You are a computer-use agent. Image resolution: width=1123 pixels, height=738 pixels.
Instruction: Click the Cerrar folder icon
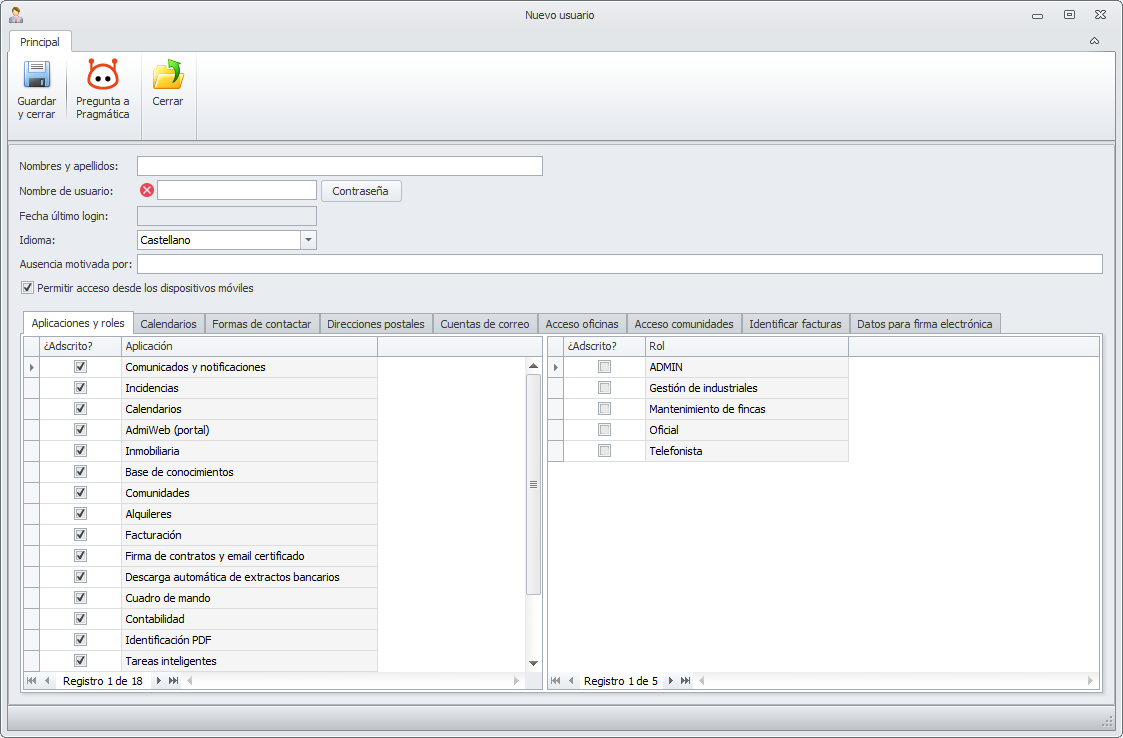coord(167,76)
